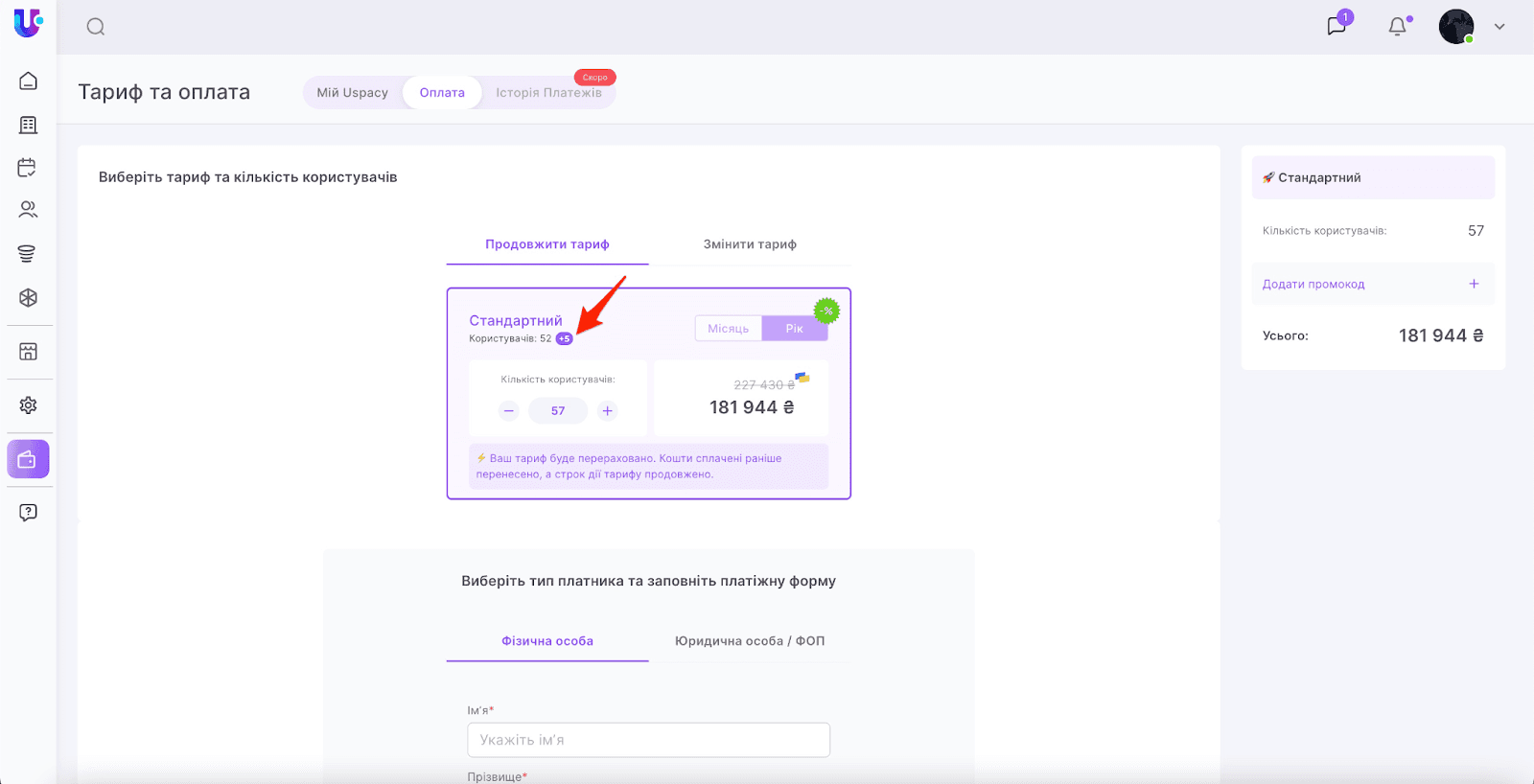The image size is (1534, 784).
Task: Select the Фізична особа payer tab
Action: (x=547, y=641)
